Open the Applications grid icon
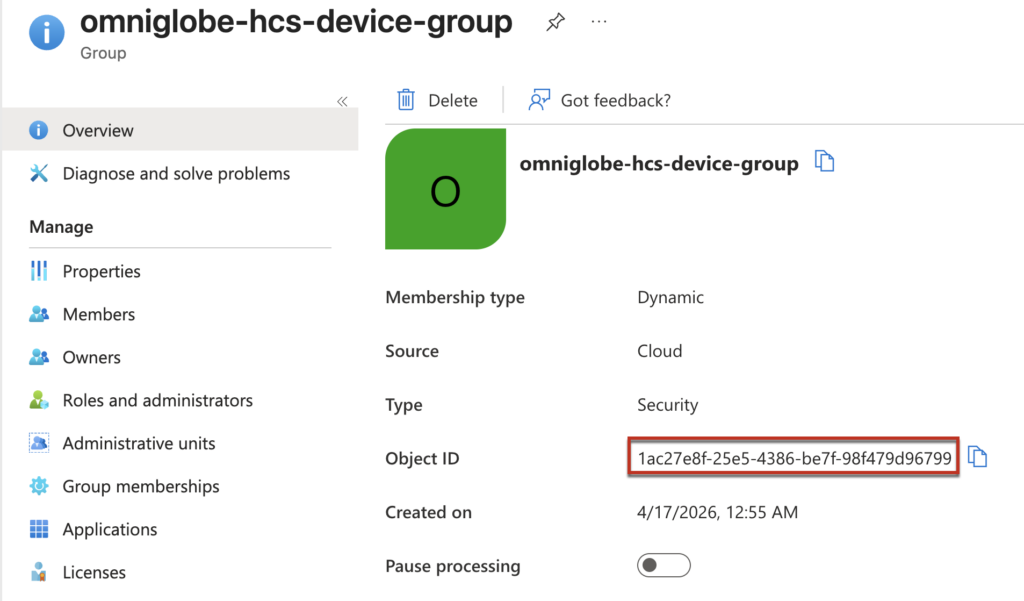Screen dimensions: 1024x601 pos(39,529)
